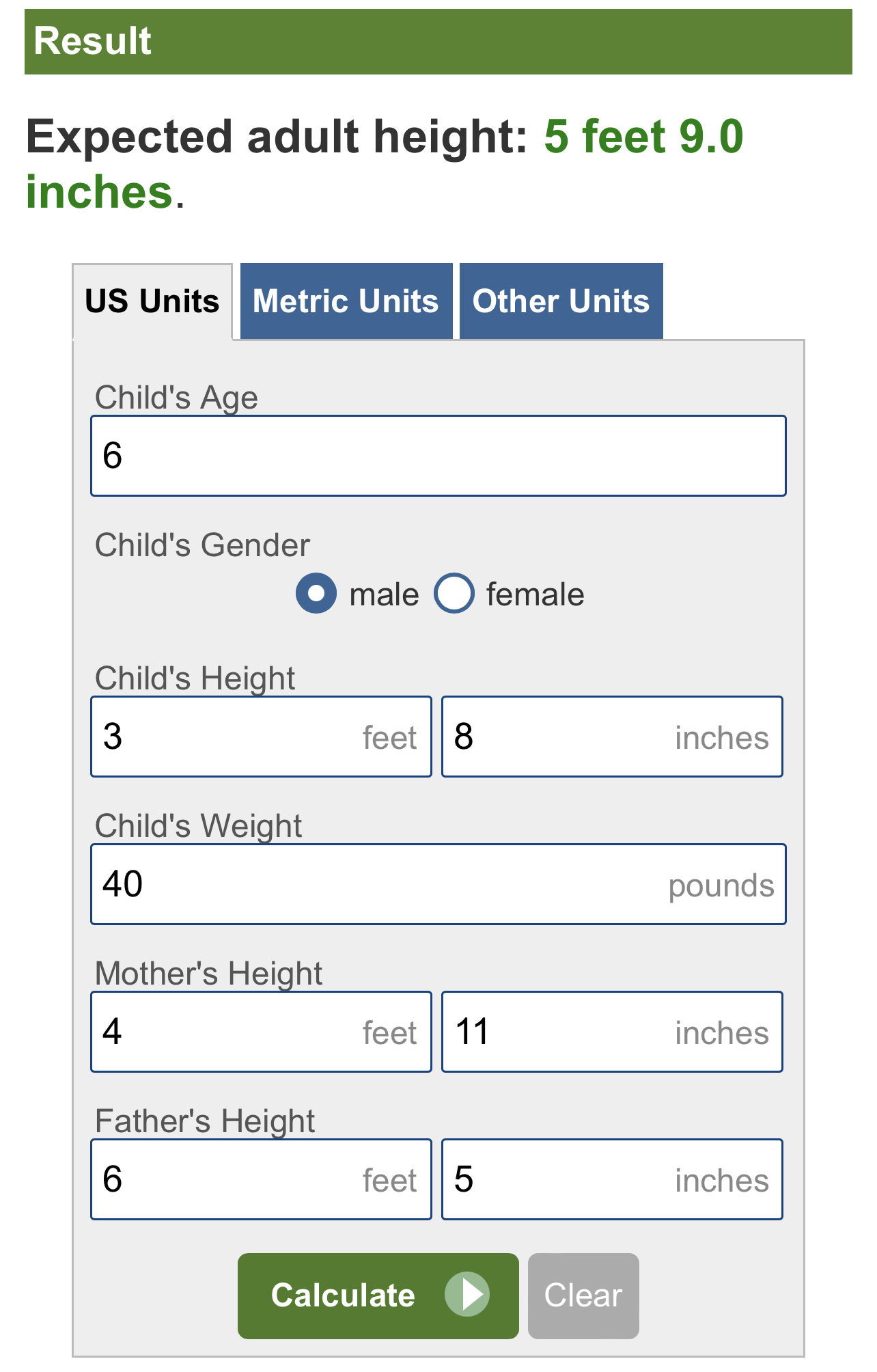This screenshot has width=877, height=1372.
Task: Click the expected adult height result text
Action: (385, 164)
